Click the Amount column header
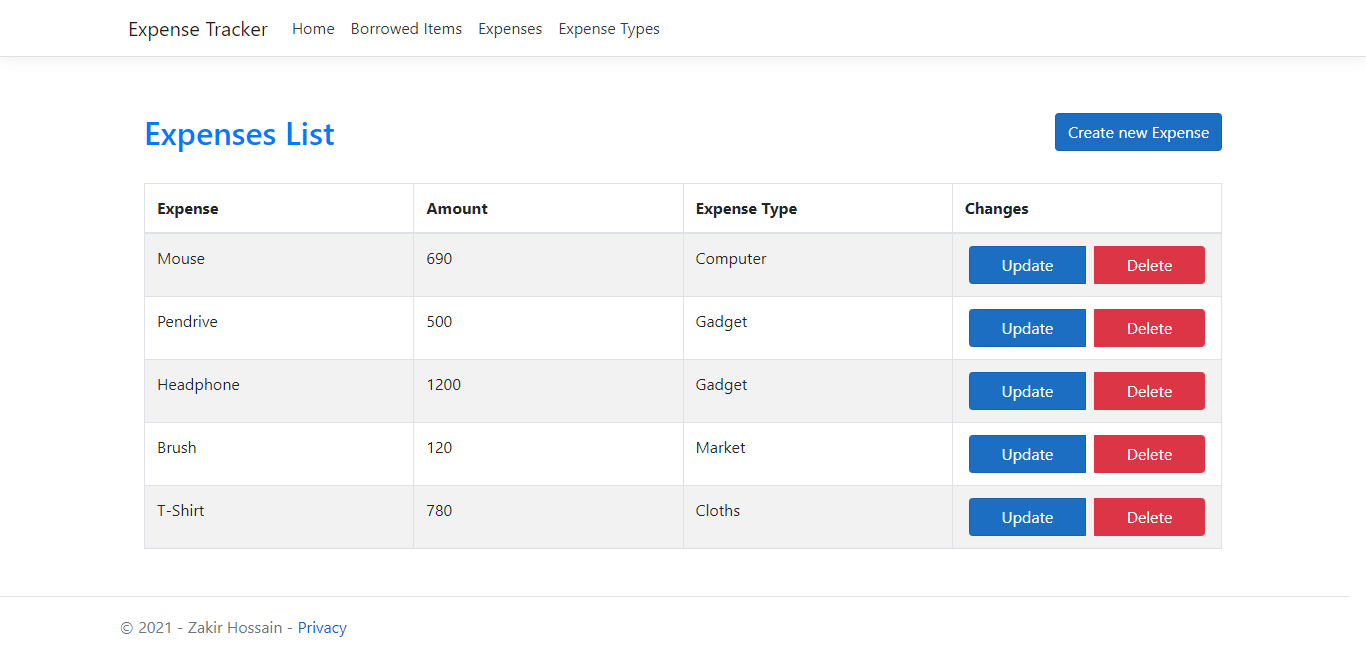The height and width of the screenshot is (657, 1366). click(457, 209)
